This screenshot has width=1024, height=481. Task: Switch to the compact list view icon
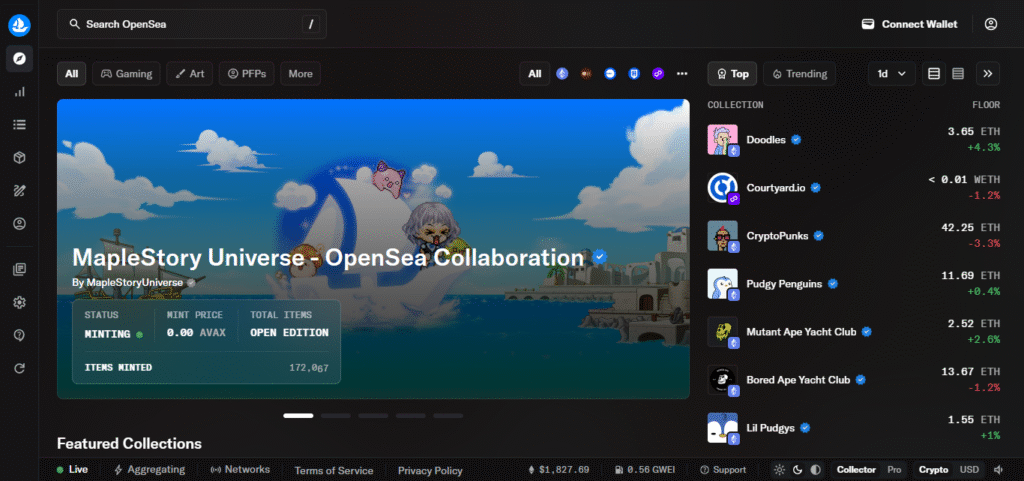pos(958,74)
